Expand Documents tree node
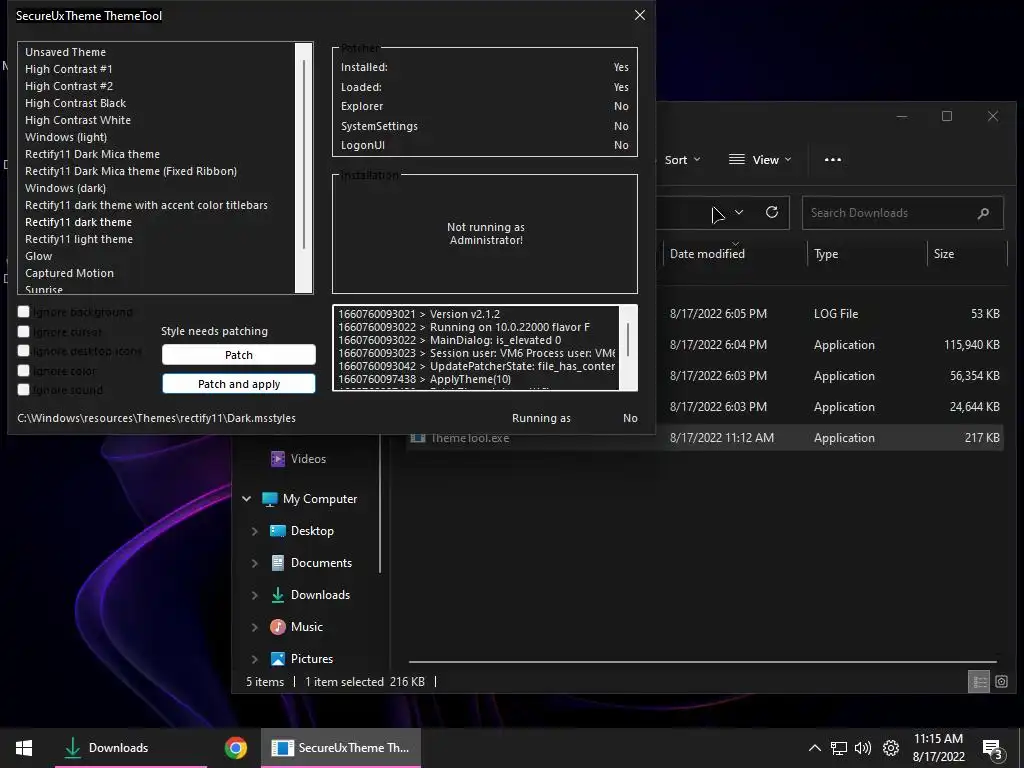 (x=255, y=564)
